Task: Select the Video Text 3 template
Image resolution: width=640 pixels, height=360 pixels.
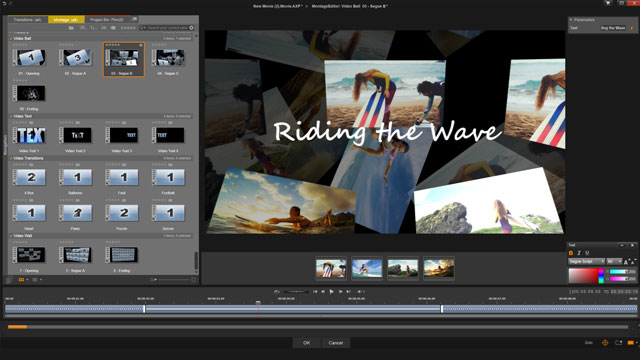Action: click(x=122, y=135)
